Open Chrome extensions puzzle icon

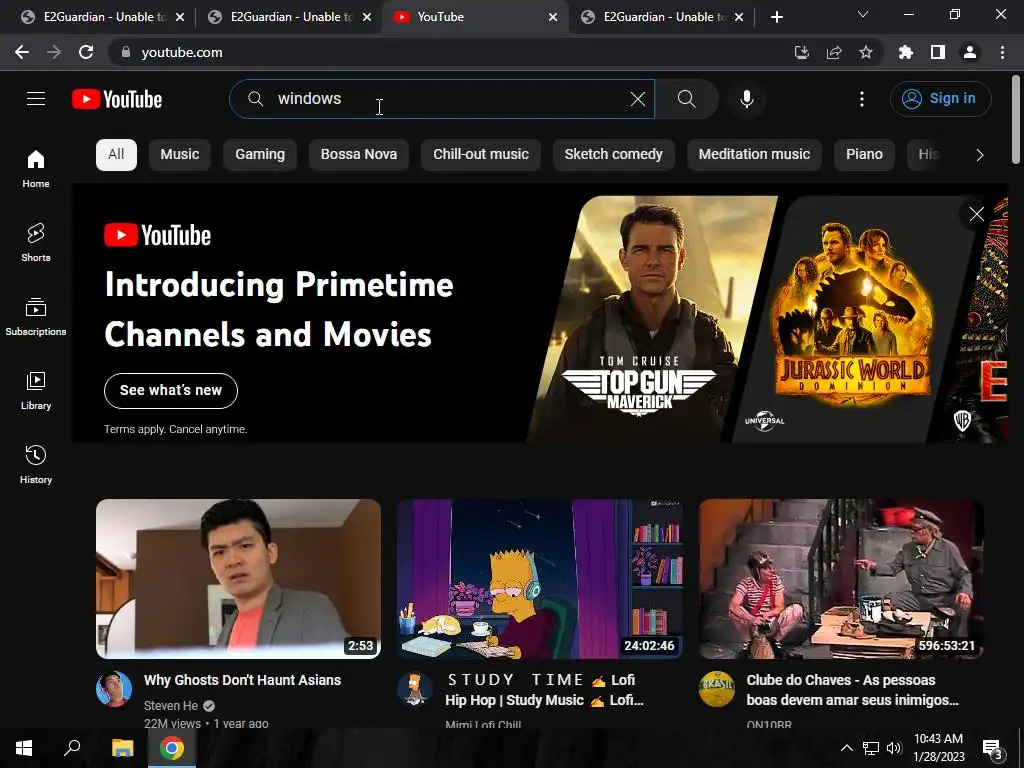point(905,52)
